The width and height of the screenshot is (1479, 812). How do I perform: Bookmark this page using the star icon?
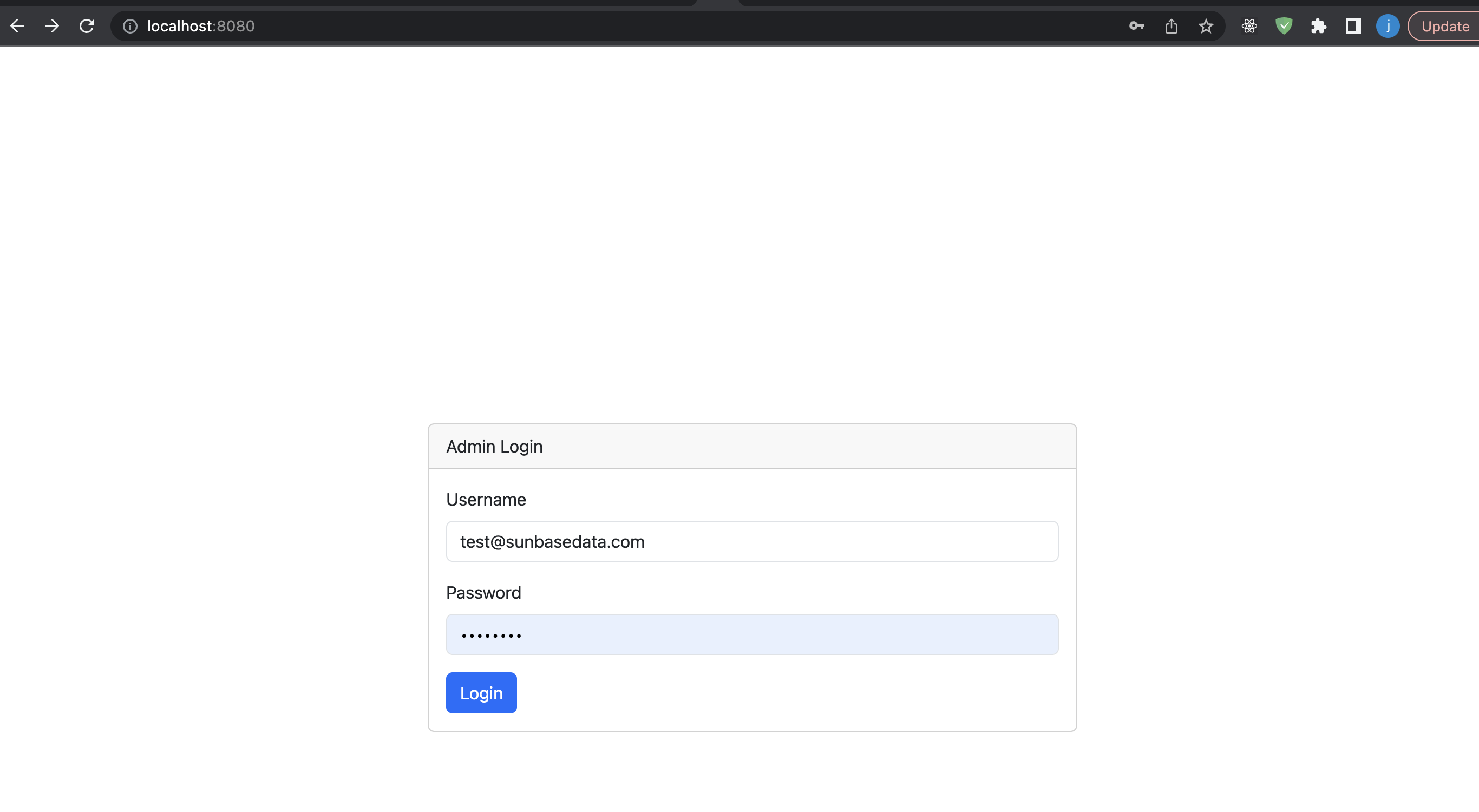pos(1206,26)
